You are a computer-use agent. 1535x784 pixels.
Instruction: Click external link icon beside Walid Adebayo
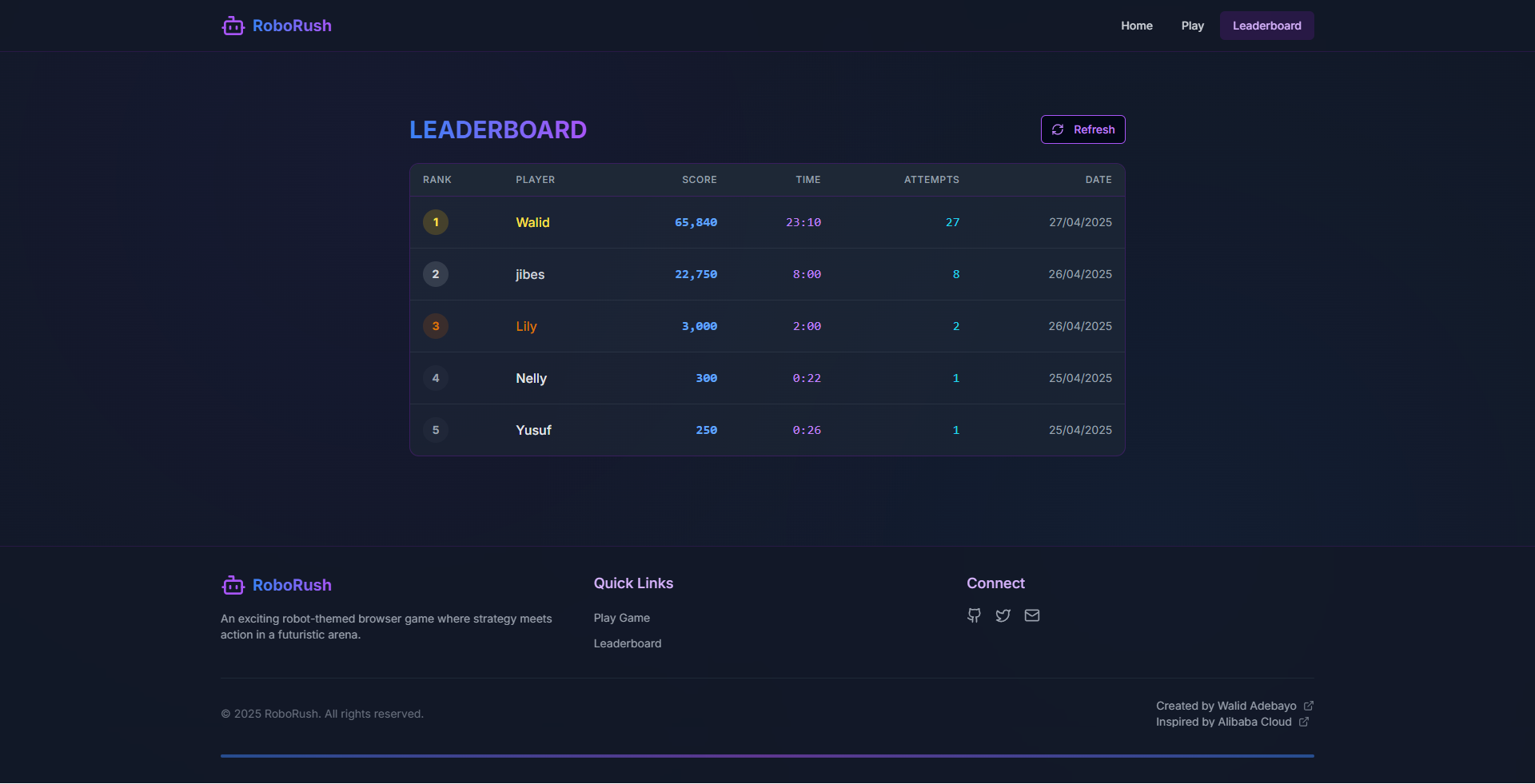click(x=1309, y=706)
